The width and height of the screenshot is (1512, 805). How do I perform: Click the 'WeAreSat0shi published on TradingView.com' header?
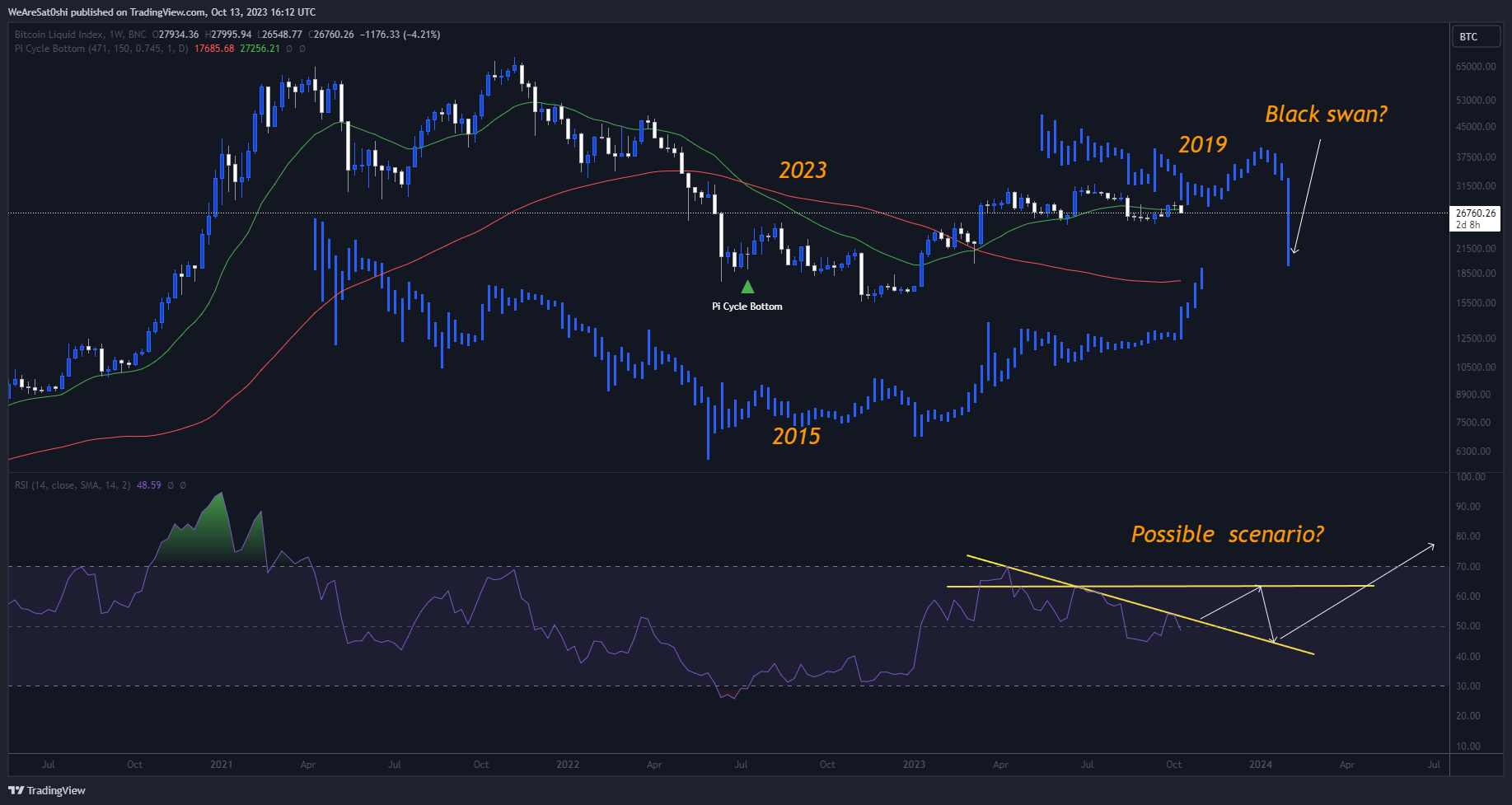(107, 12)
